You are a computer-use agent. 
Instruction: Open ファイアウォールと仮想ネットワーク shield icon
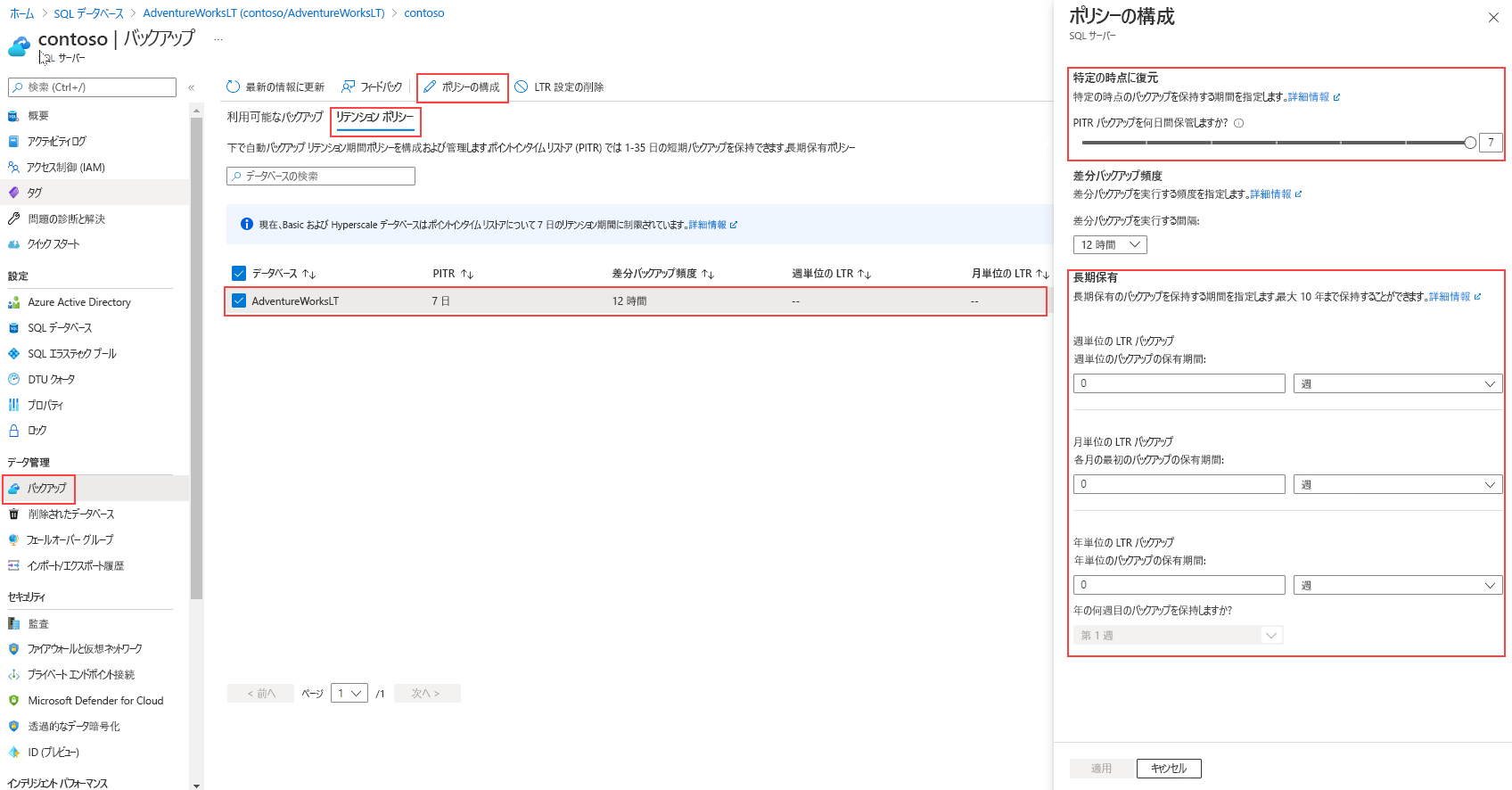click(x=13, y=649)
